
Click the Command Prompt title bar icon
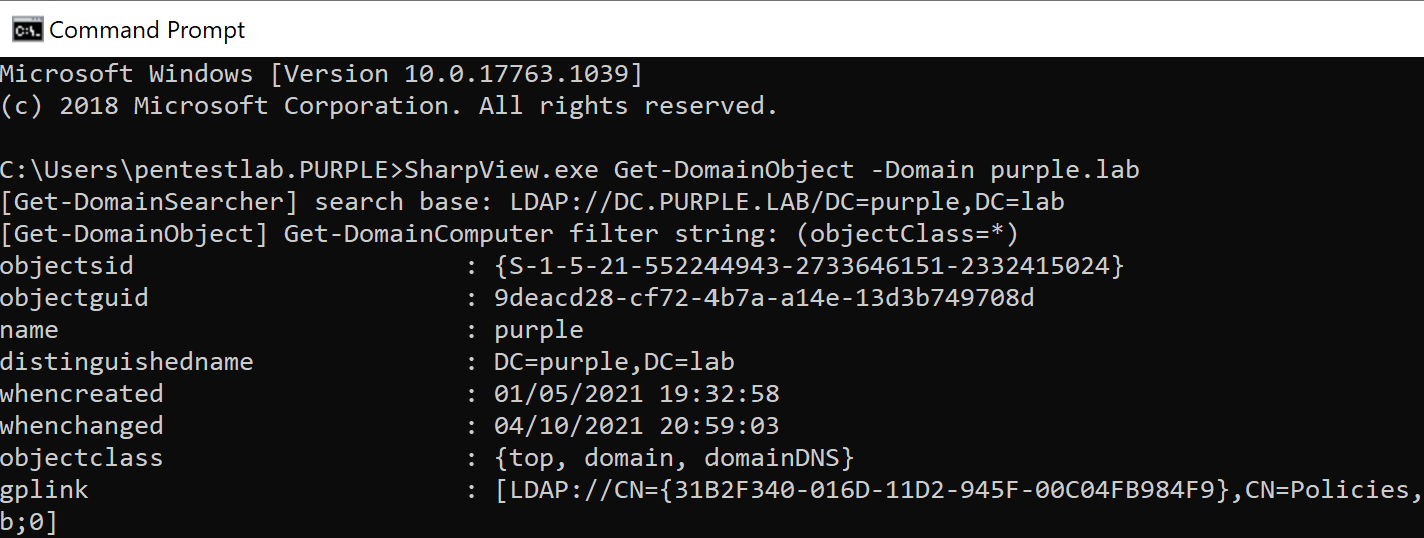coord(27,30)
